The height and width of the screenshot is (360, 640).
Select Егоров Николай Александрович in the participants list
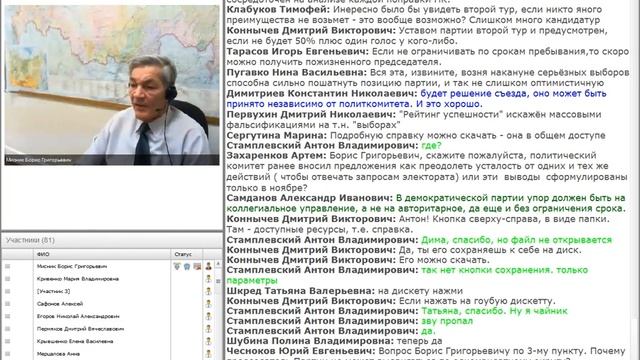pos(78,316)
